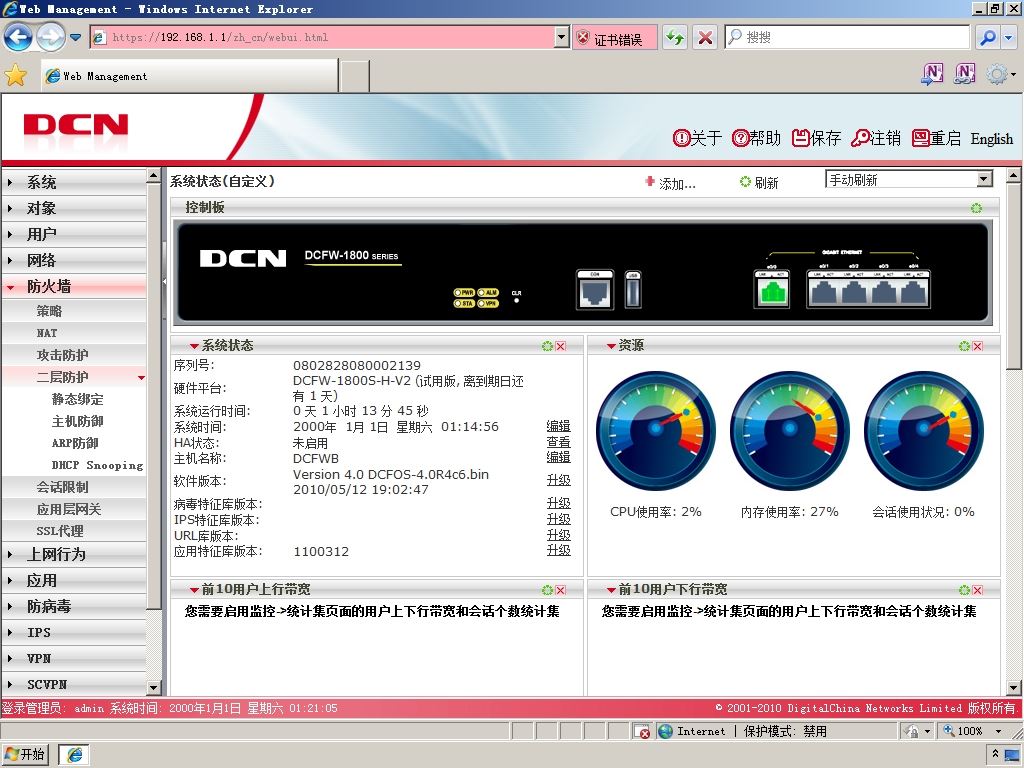Click the sidebar scroll down arrow
1024x768 pixels.
pos(153,688)
